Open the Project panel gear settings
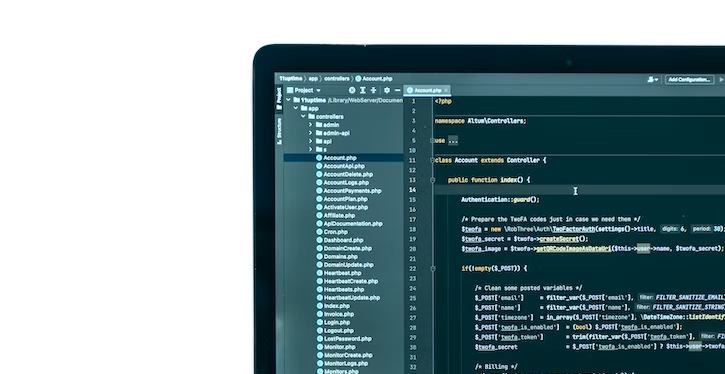Viewport: 725px width, 374px height. 387,90
